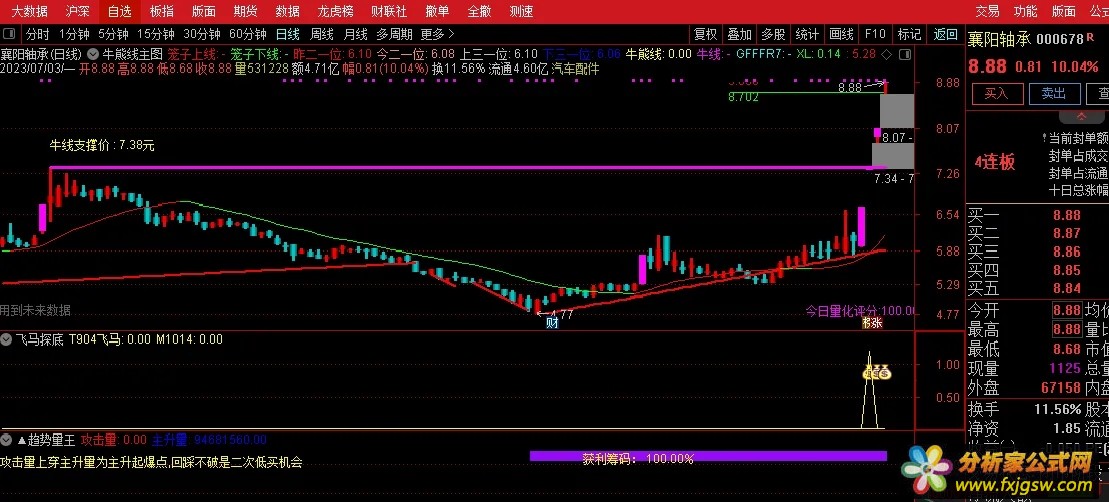The height and width of the screenshot is (502, 1109).
Task: Click the 买一 price 8.88
Action: pyautogui.click(x=1067, y=216)
